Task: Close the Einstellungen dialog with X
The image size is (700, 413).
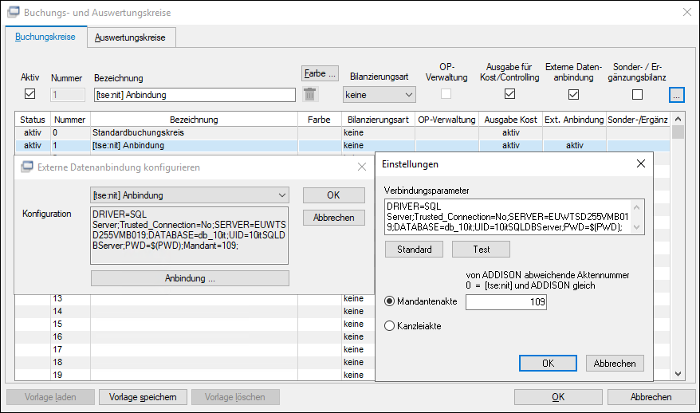Action: pos(641,164)
